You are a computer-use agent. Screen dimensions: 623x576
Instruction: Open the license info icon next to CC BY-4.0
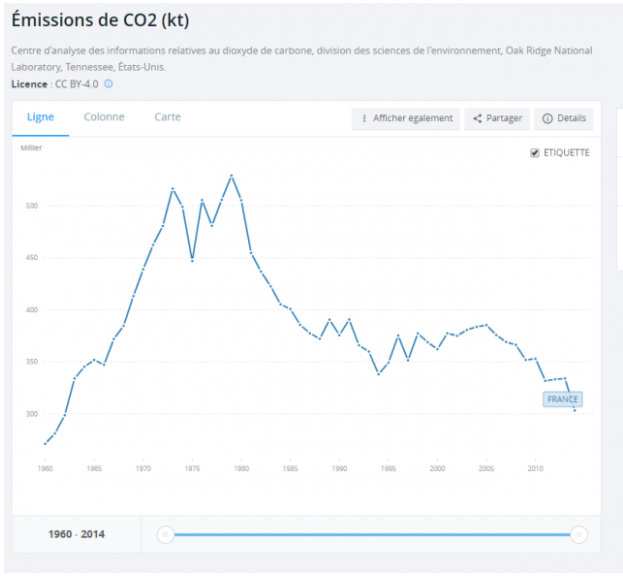pos(109,84)
